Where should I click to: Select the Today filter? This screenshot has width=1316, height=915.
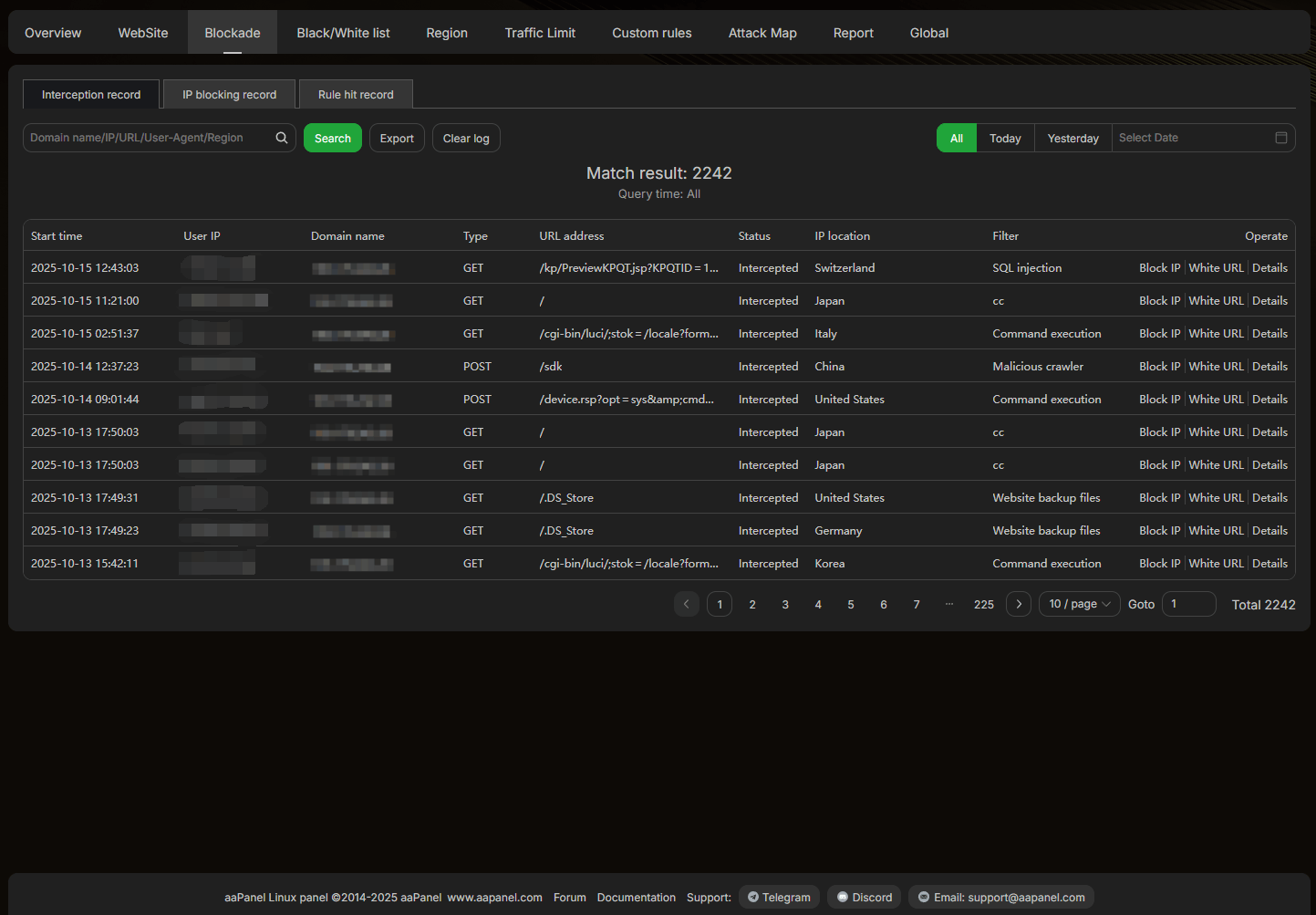[1005, 138]
